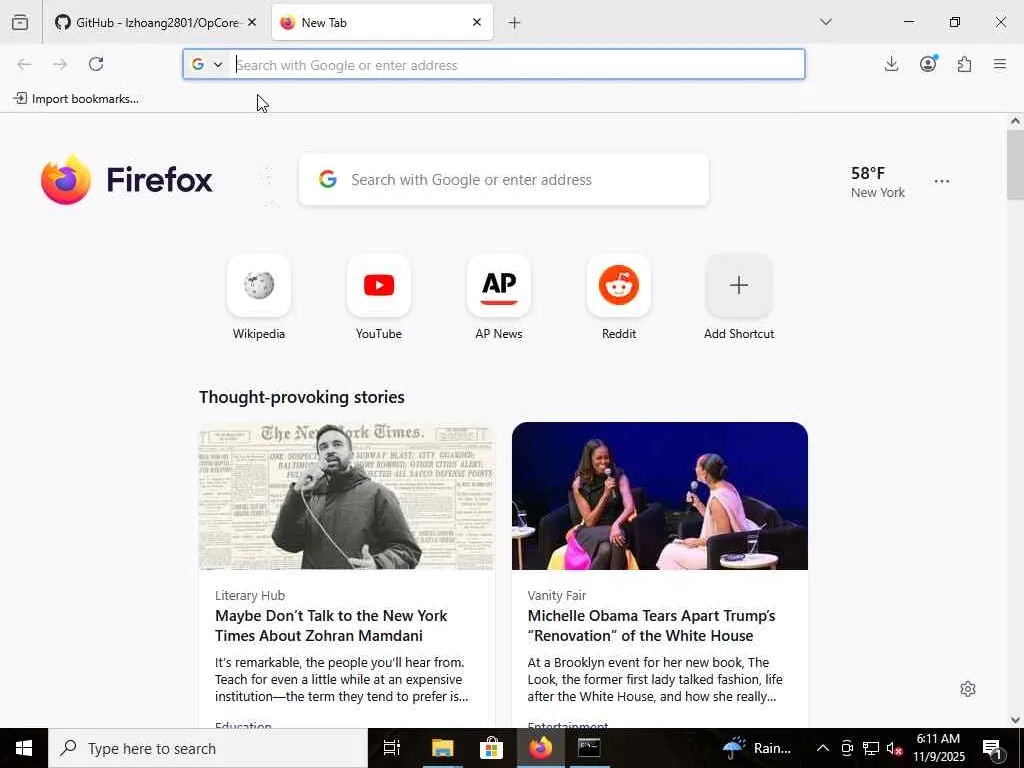Click the new tab page Google search box
Screen dimensions: 1024x768
(504, 180)
